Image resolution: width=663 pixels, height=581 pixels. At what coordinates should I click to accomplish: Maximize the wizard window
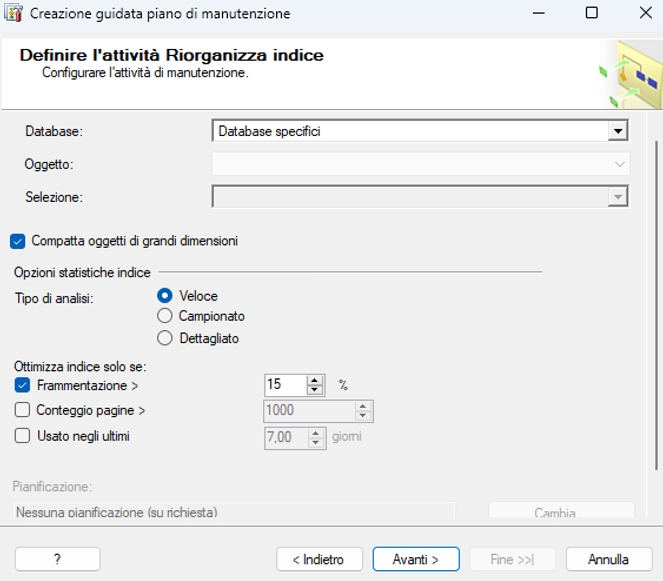click(592, 13)
